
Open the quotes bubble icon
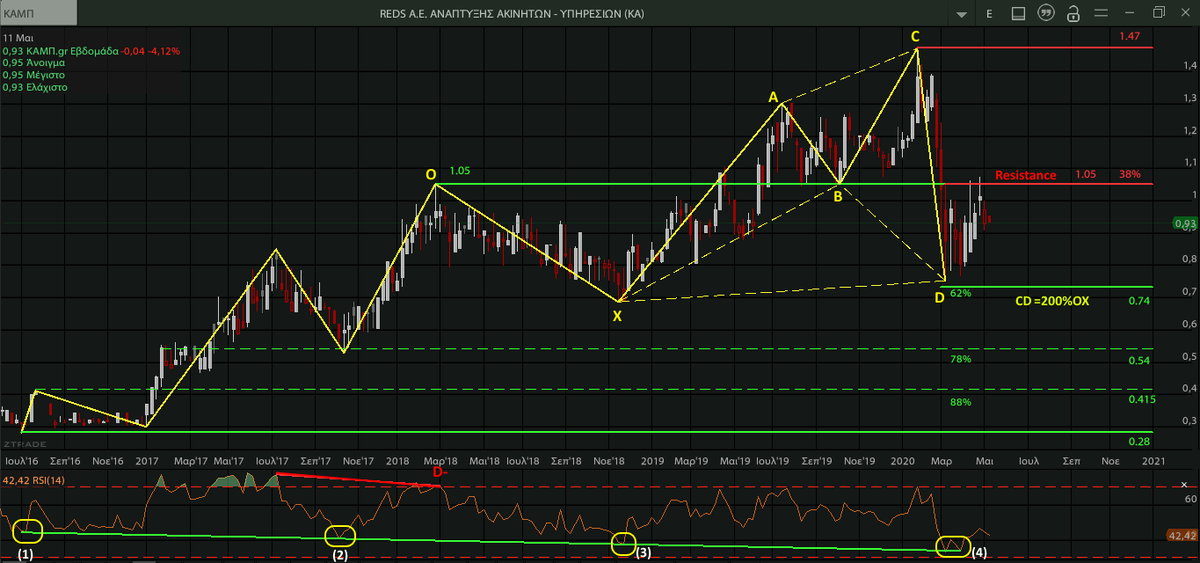[1046, 14]
